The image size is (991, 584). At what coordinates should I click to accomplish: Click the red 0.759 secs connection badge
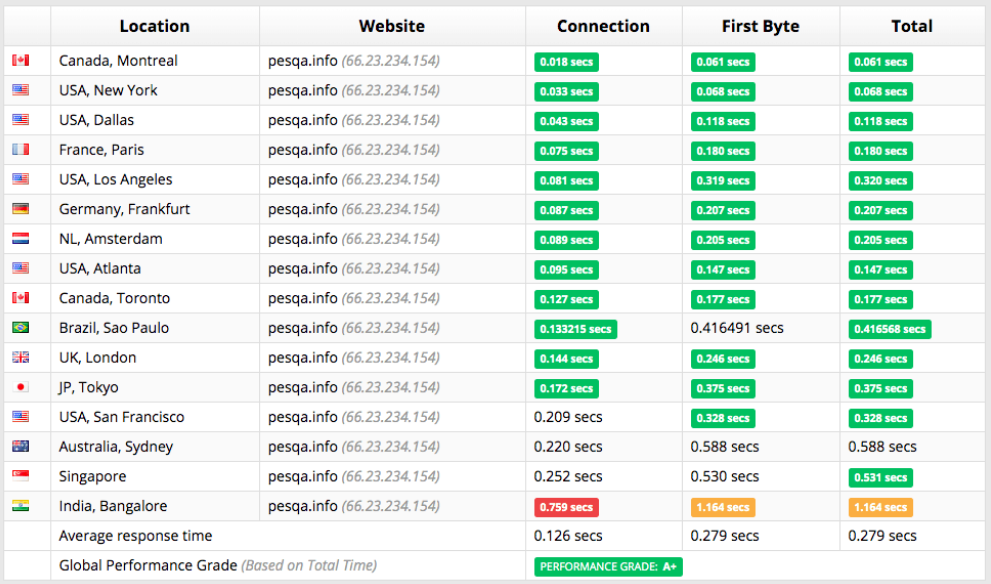566,507
